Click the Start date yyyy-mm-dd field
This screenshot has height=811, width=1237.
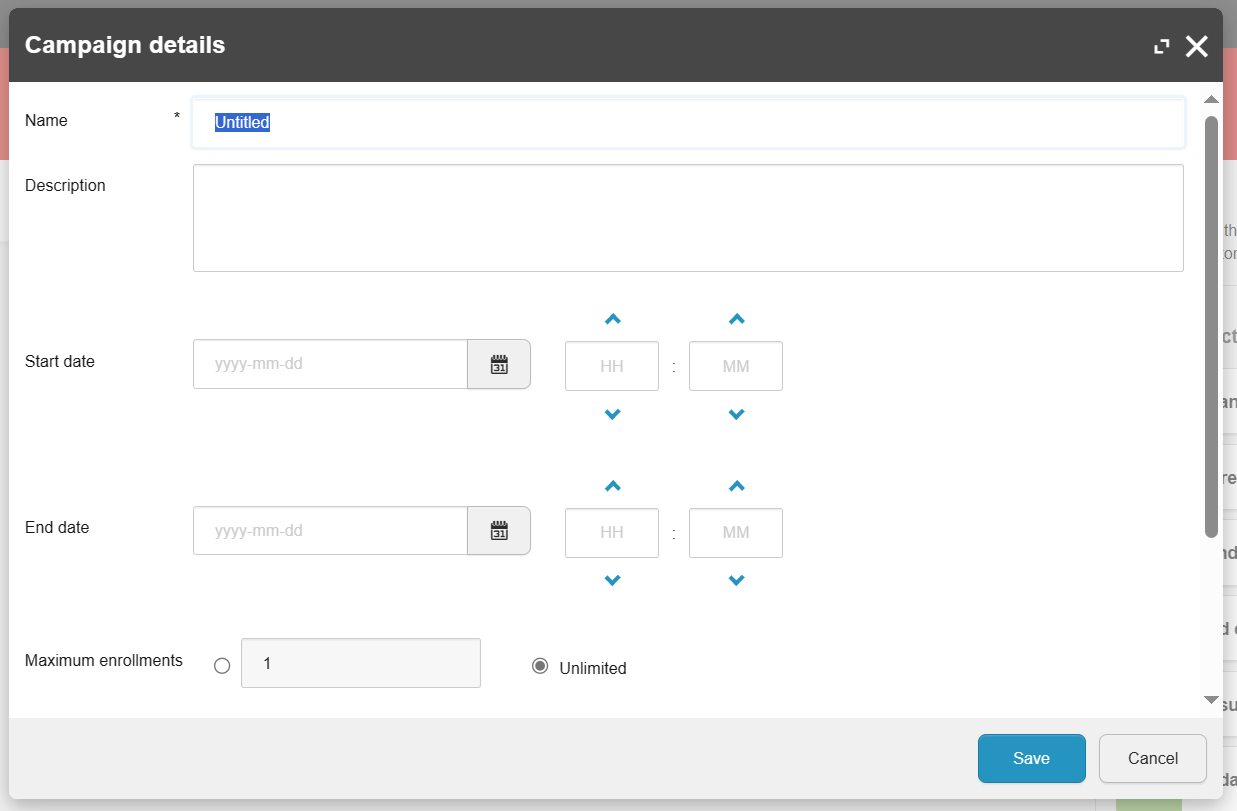click(330, 364)
